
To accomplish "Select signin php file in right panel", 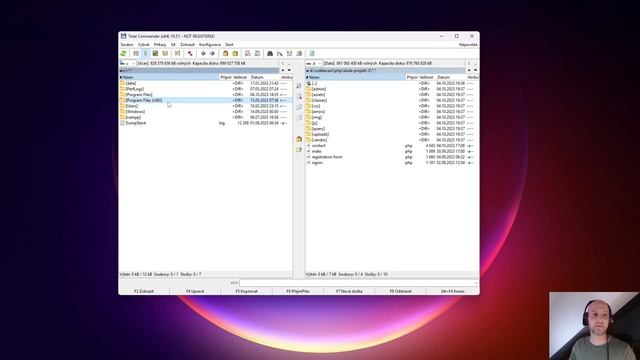I will pyautogui.click(x=392, y=163).
